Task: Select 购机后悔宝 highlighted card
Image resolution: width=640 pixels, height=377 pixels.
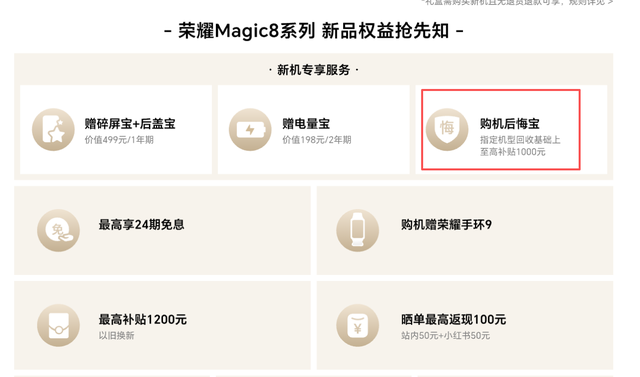Action: point(501,130)
